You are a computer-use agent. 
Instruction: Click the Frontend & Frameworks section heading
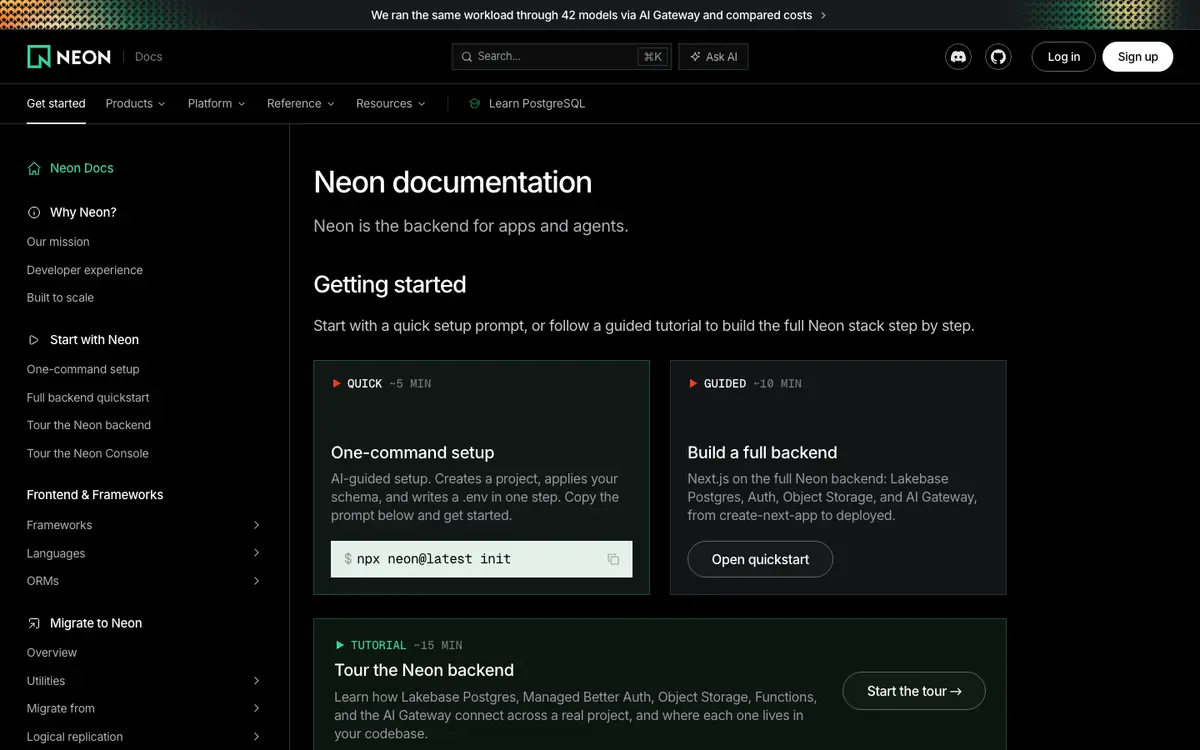click(x=95, y=495)
